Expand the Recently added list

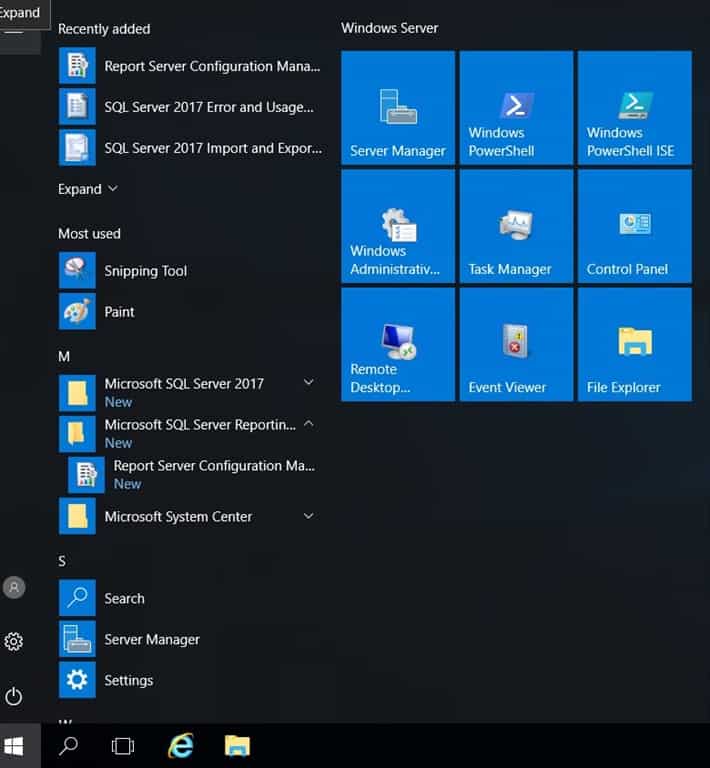88,189
